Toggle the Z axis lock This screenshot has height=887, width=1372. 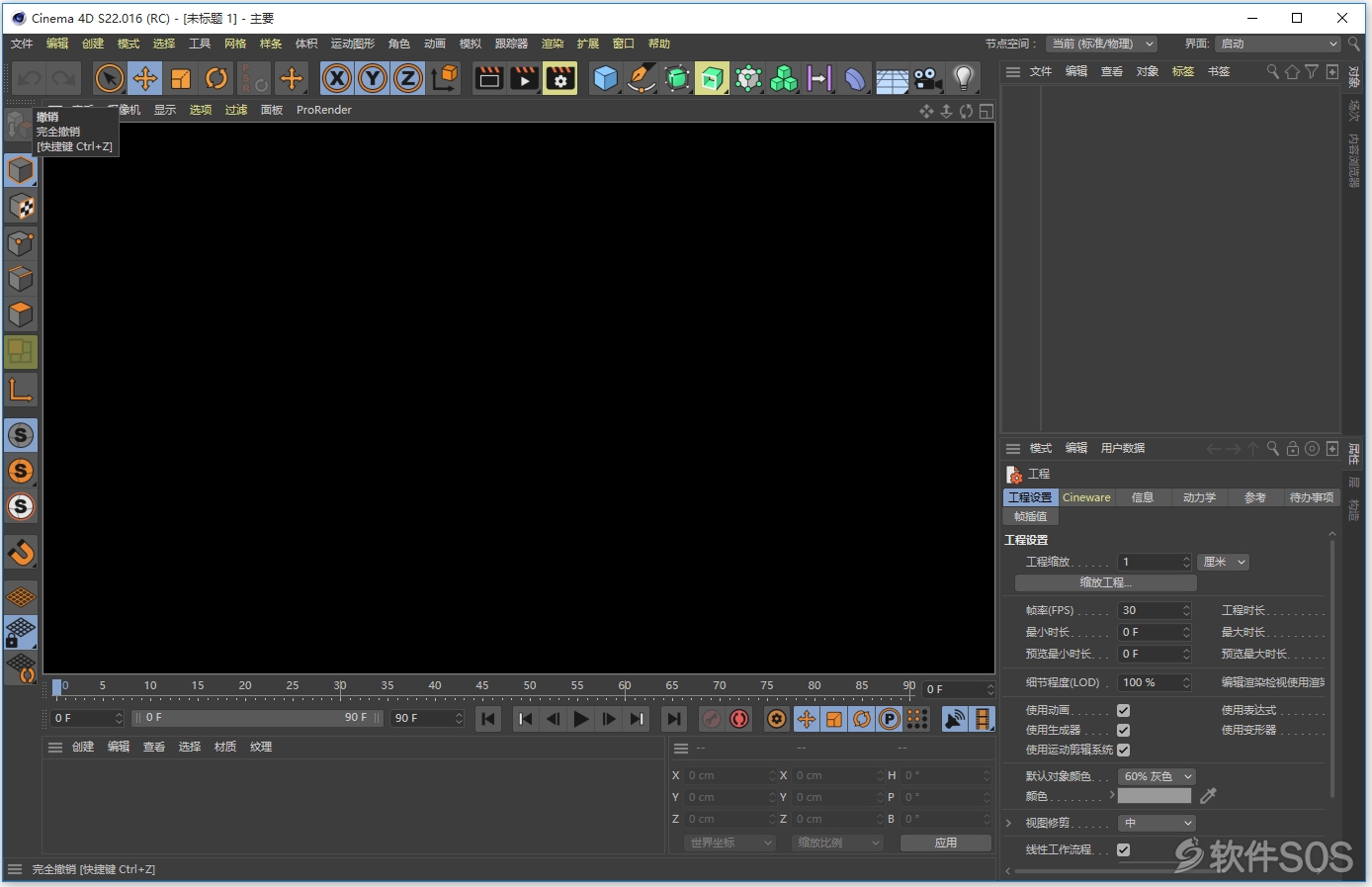tap(408, 78)
